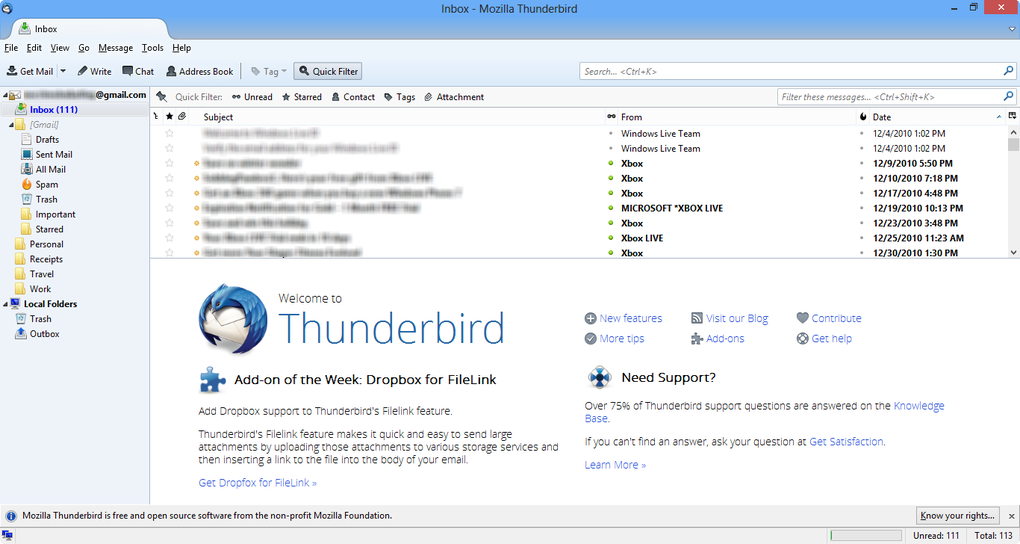Sort by the attachment column header
1020x544 pixels.
click(x=182, y=116)
